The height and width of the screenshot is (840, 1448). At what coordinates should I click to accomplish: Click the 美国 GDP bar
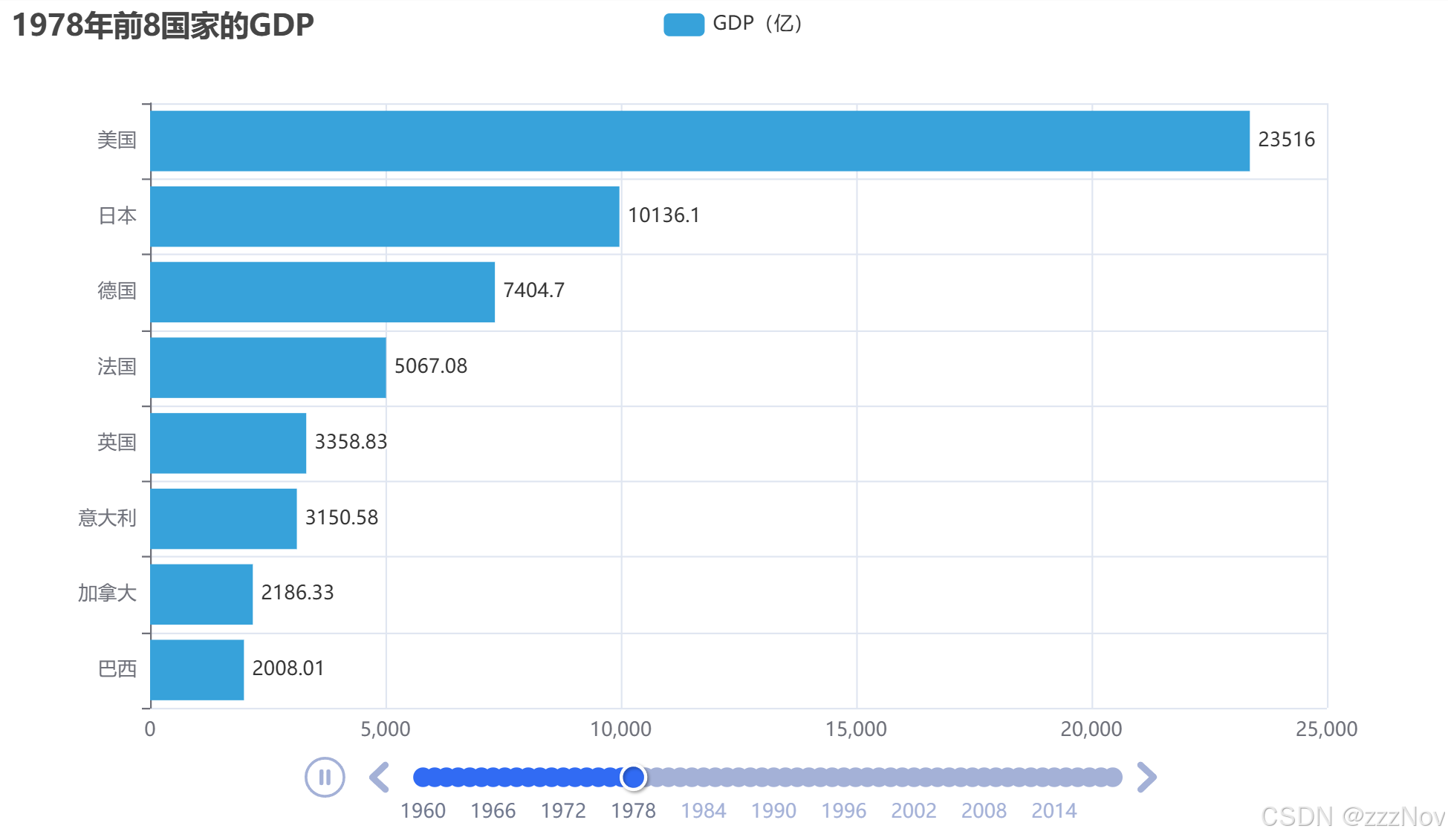click(x=699, y=141)
